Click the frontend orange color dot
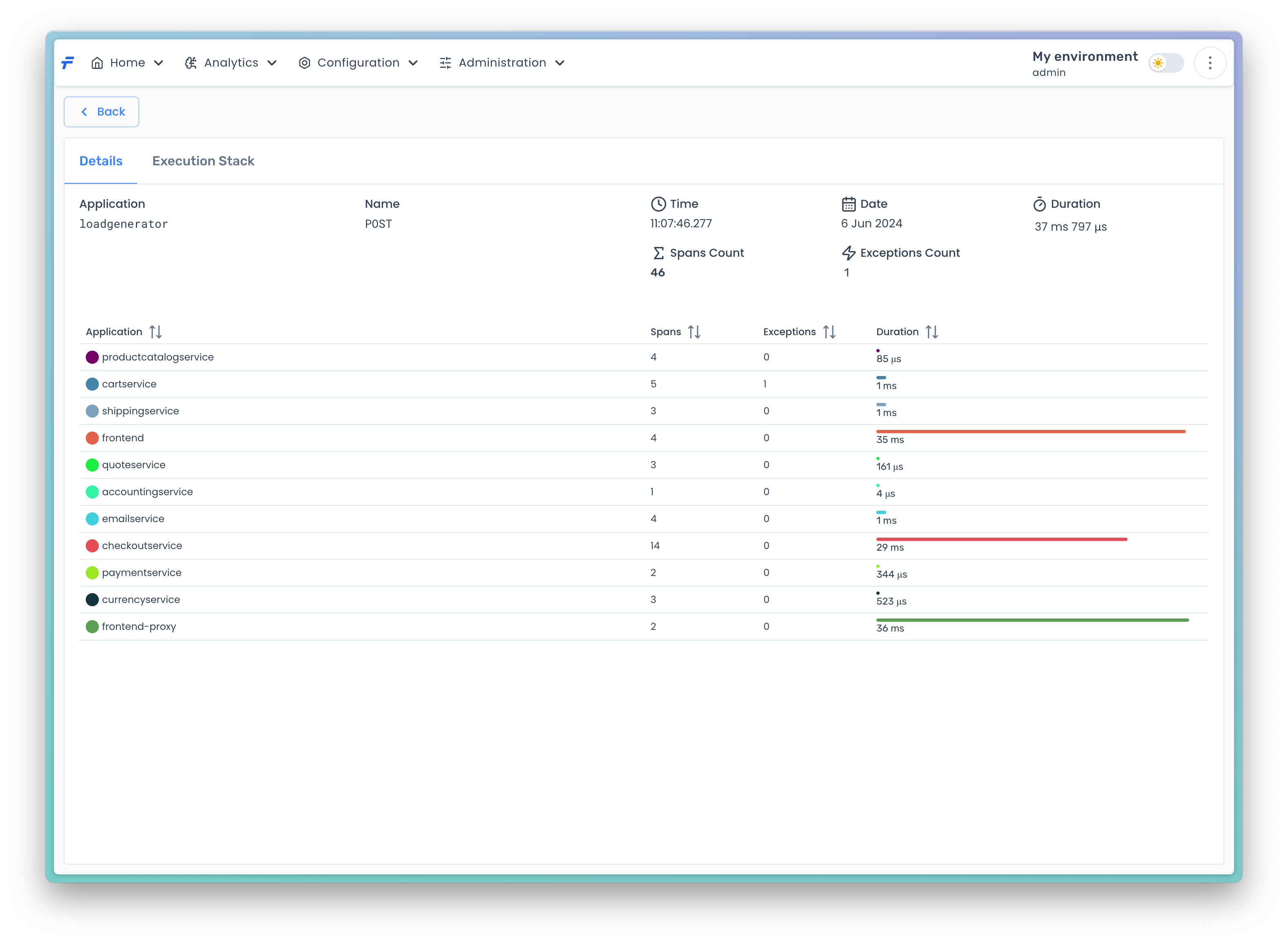The image size is (1288, 943). 92,438
